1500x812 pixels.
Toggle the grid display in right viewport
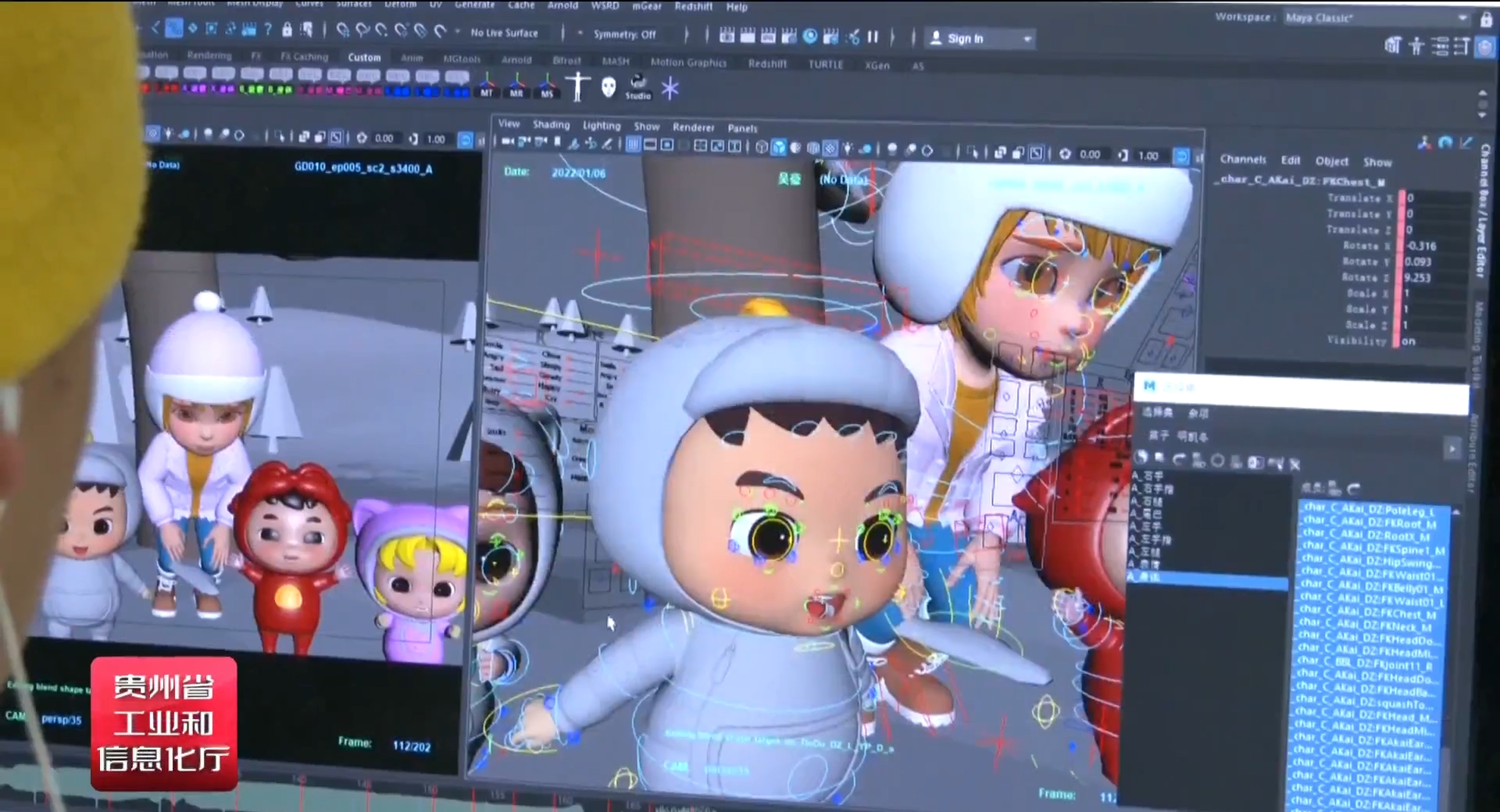click(634, 144)
